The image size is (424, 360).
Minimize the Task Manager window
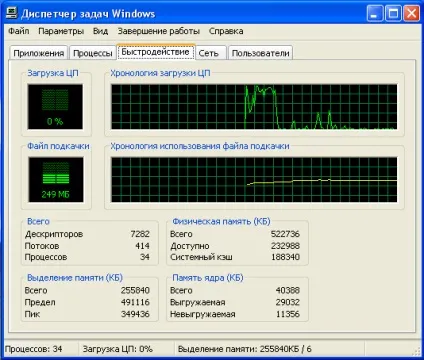point(375,13)
